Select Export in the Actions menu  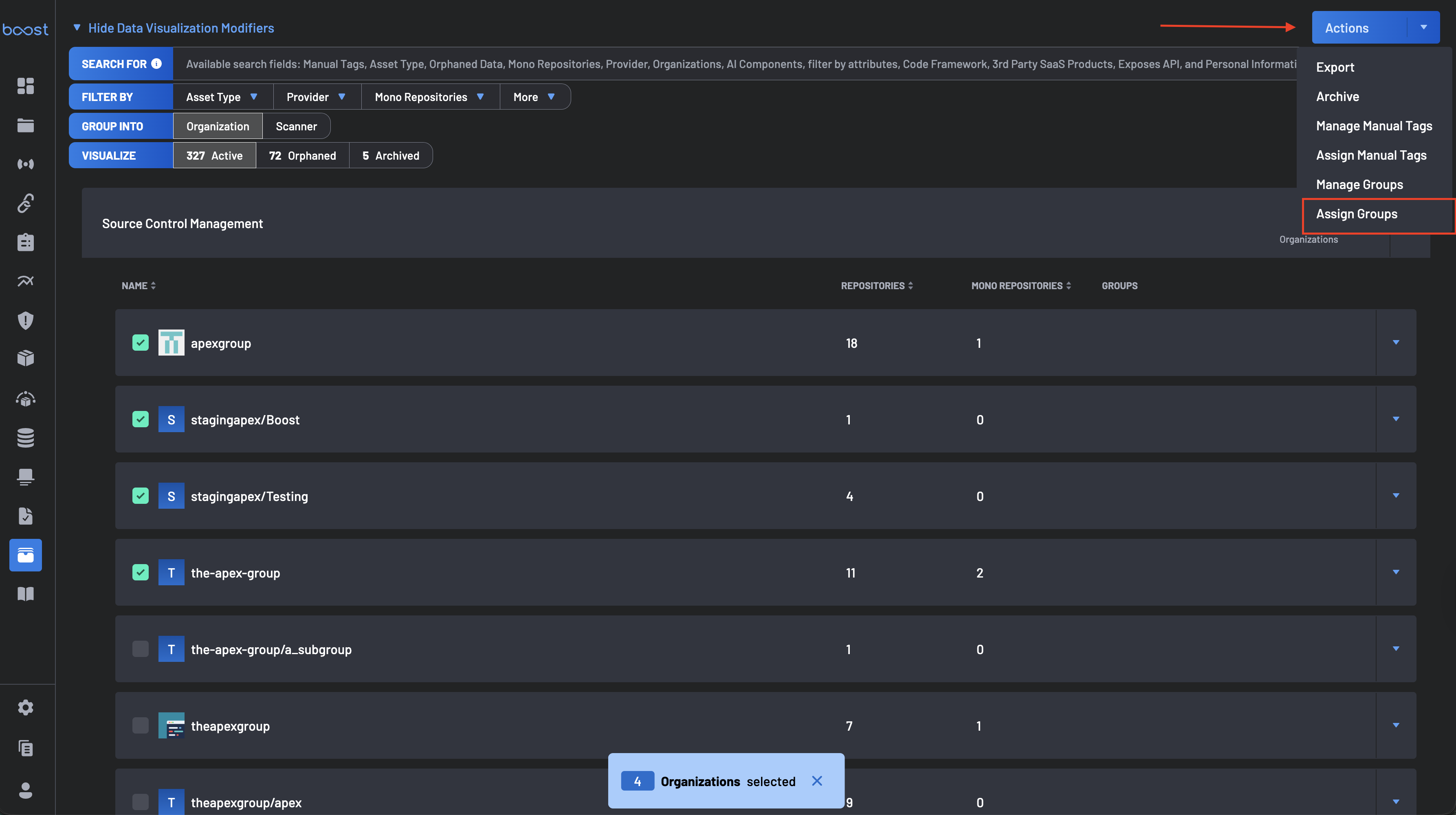click(x=1335, y=67)
